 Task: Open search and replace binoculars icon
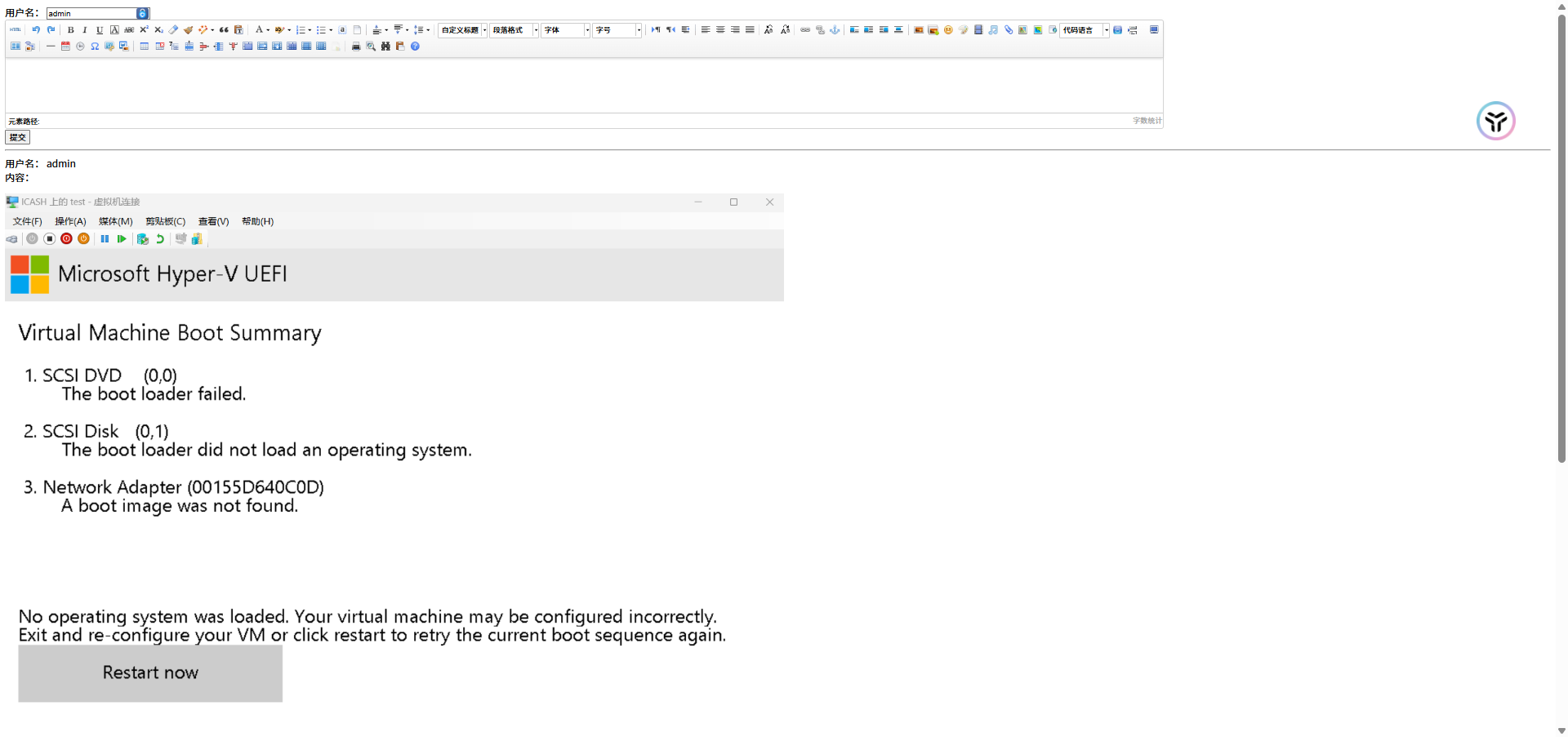click(385, 47)
